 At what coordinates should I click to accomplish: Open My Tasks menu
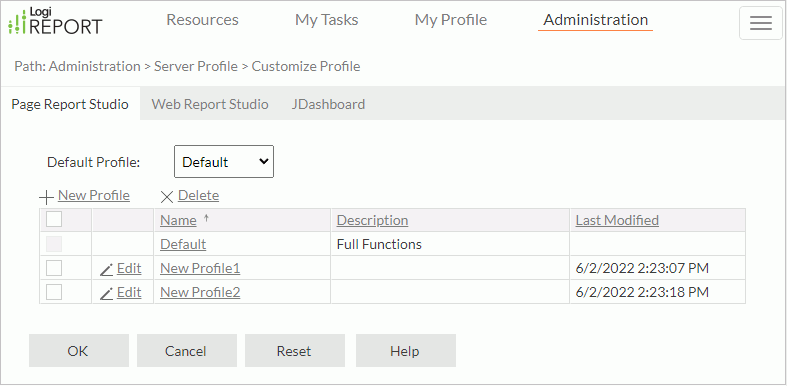pyautogui.click(x=327, y=20)
